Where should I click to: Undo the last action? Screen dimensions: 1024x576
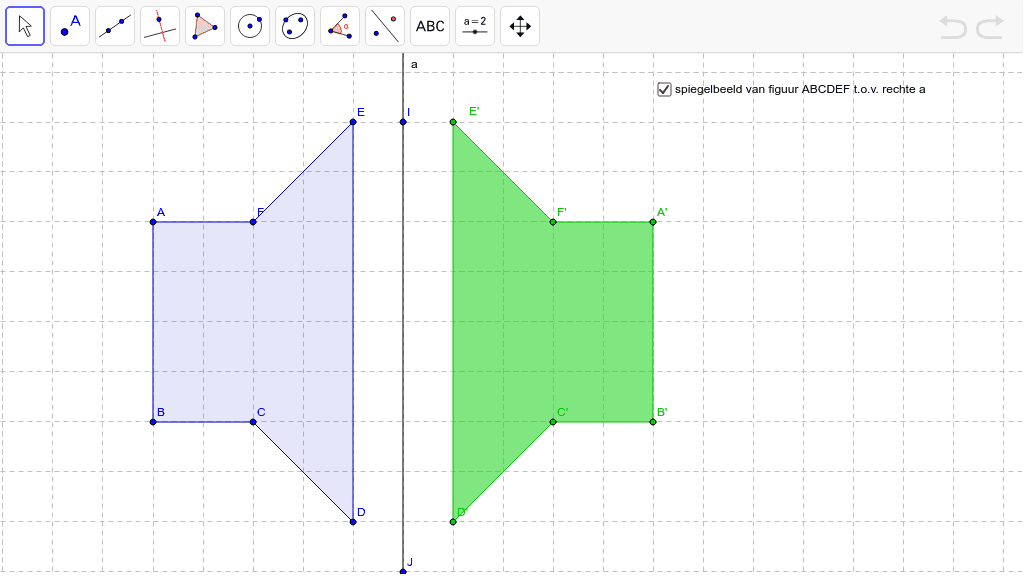pos(953,27)
